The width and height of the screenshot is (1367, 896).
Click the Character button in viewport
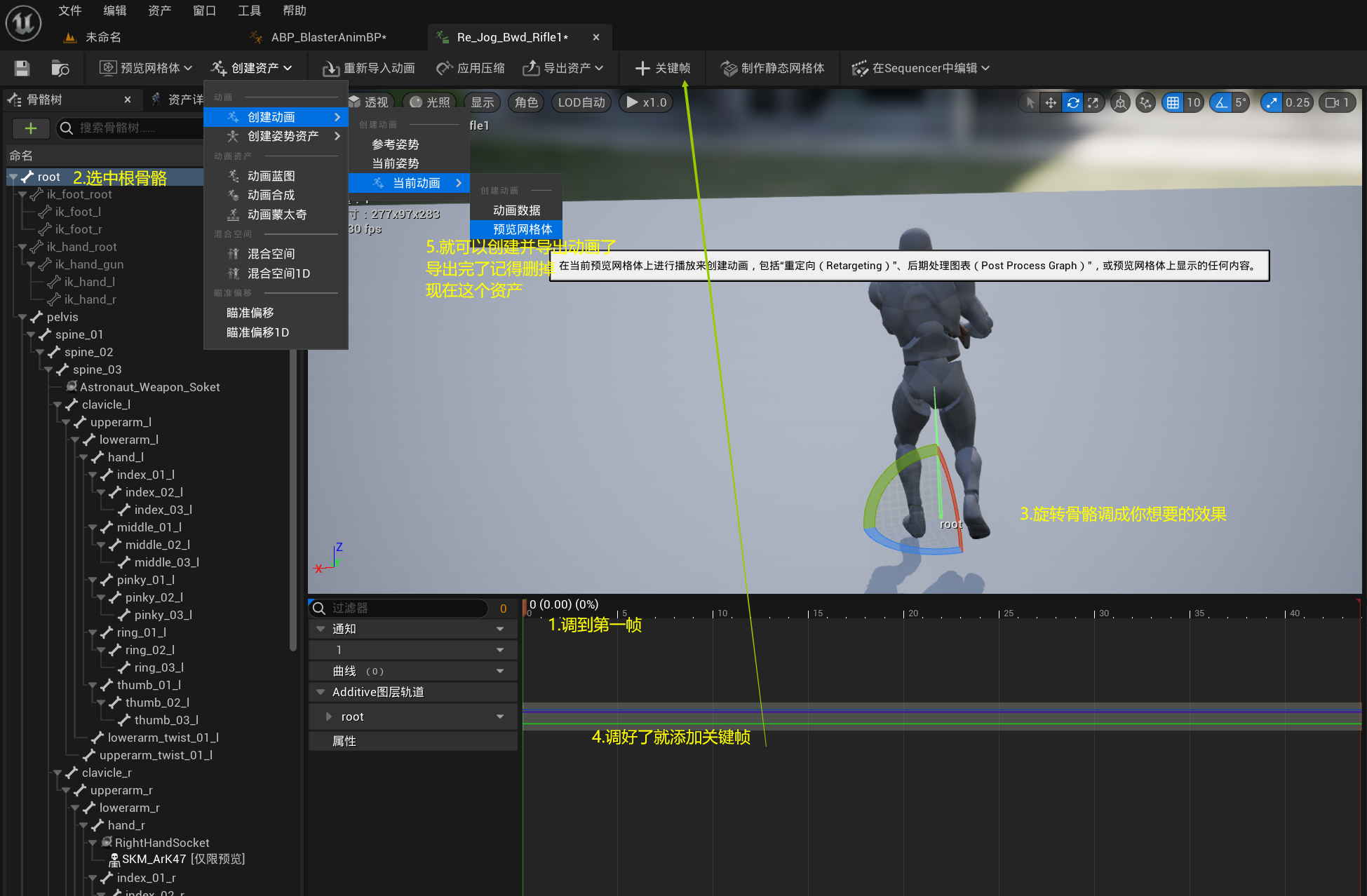pos(526,102)
